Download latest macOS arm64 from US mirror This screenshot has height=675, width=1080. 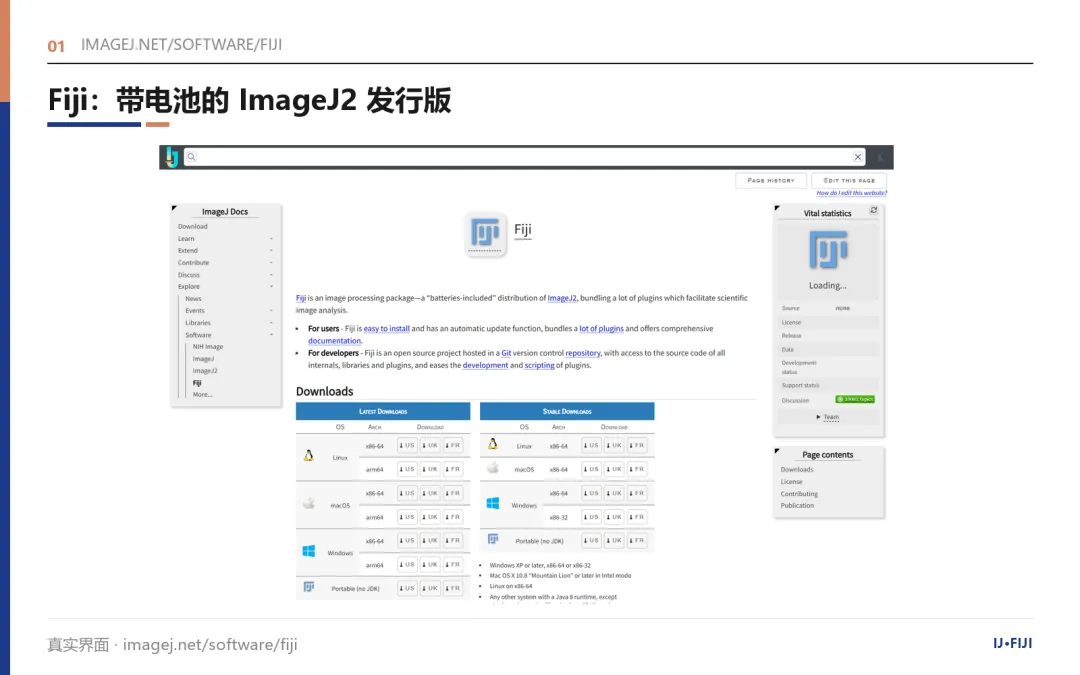pos(407,517)
